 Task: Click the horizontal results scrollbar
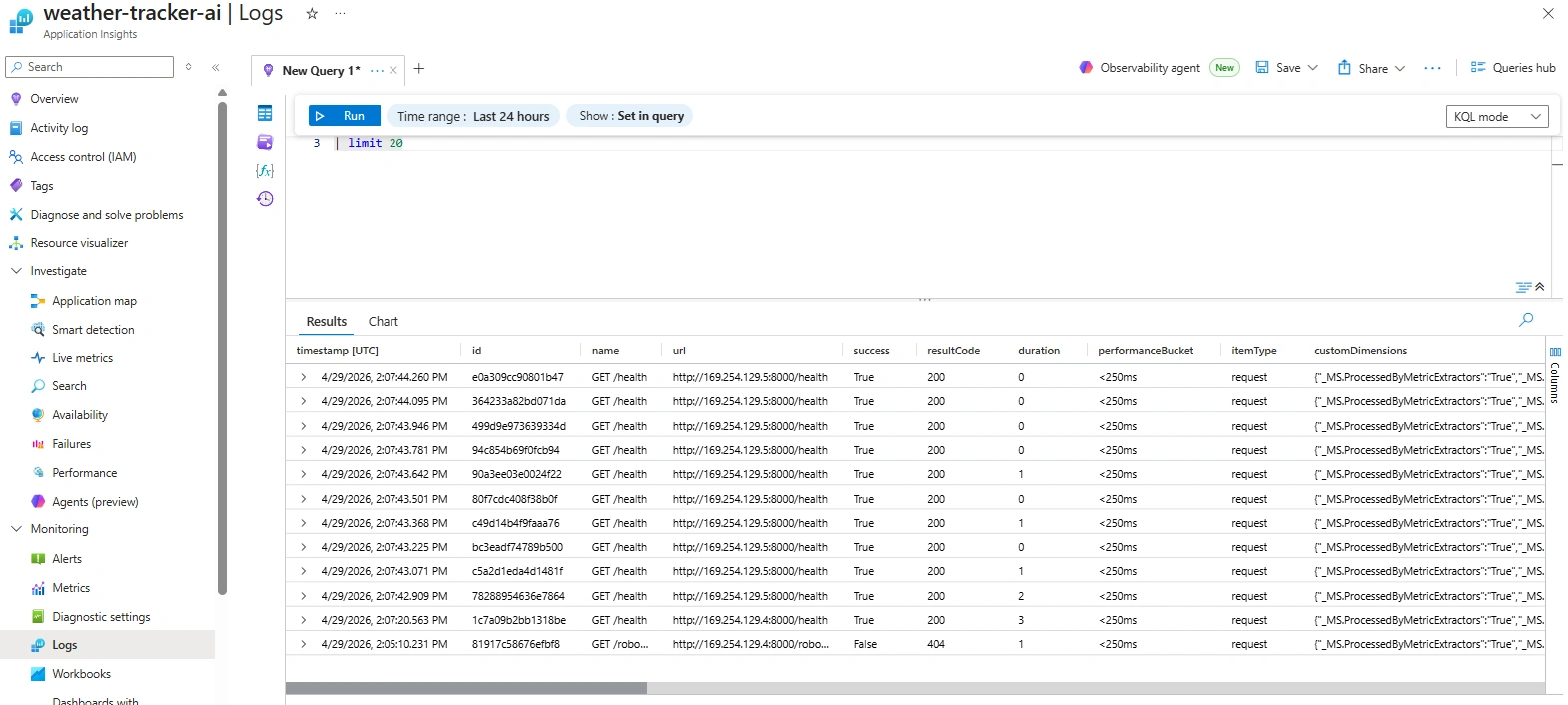tap(466, 688)
